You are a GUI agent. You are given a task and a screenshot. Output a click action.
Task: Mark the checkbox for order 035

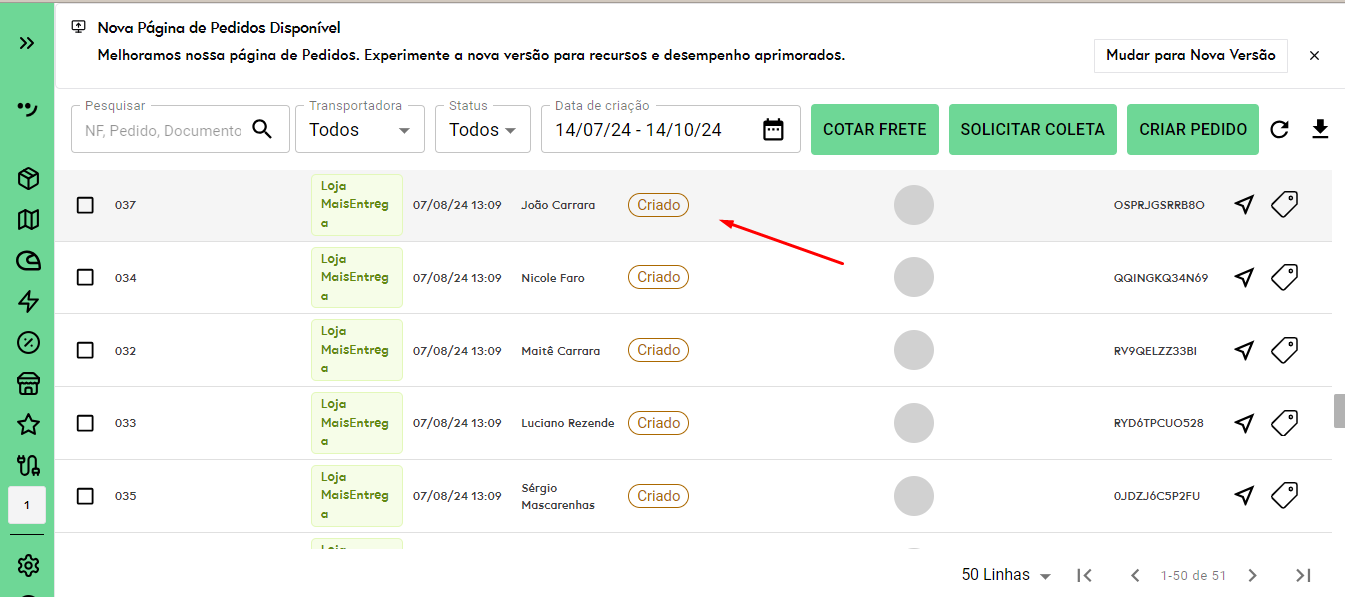85,496
